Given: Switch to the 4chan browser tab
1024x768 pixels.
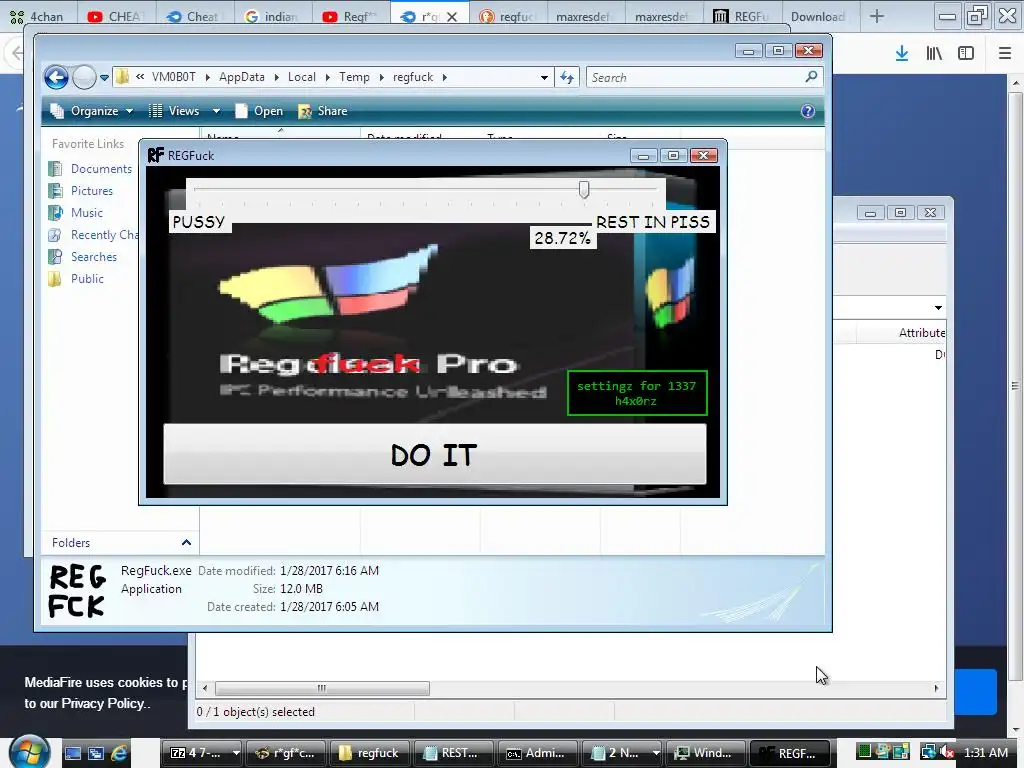Looking at the screenshot, I should [x=38, y=16].
